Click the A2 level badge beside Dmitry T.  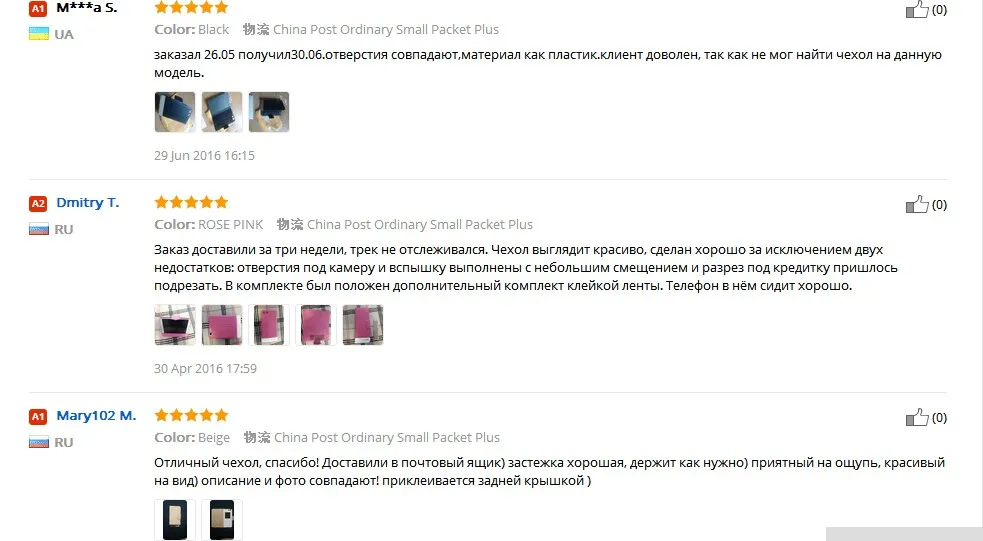coord(38,203)
